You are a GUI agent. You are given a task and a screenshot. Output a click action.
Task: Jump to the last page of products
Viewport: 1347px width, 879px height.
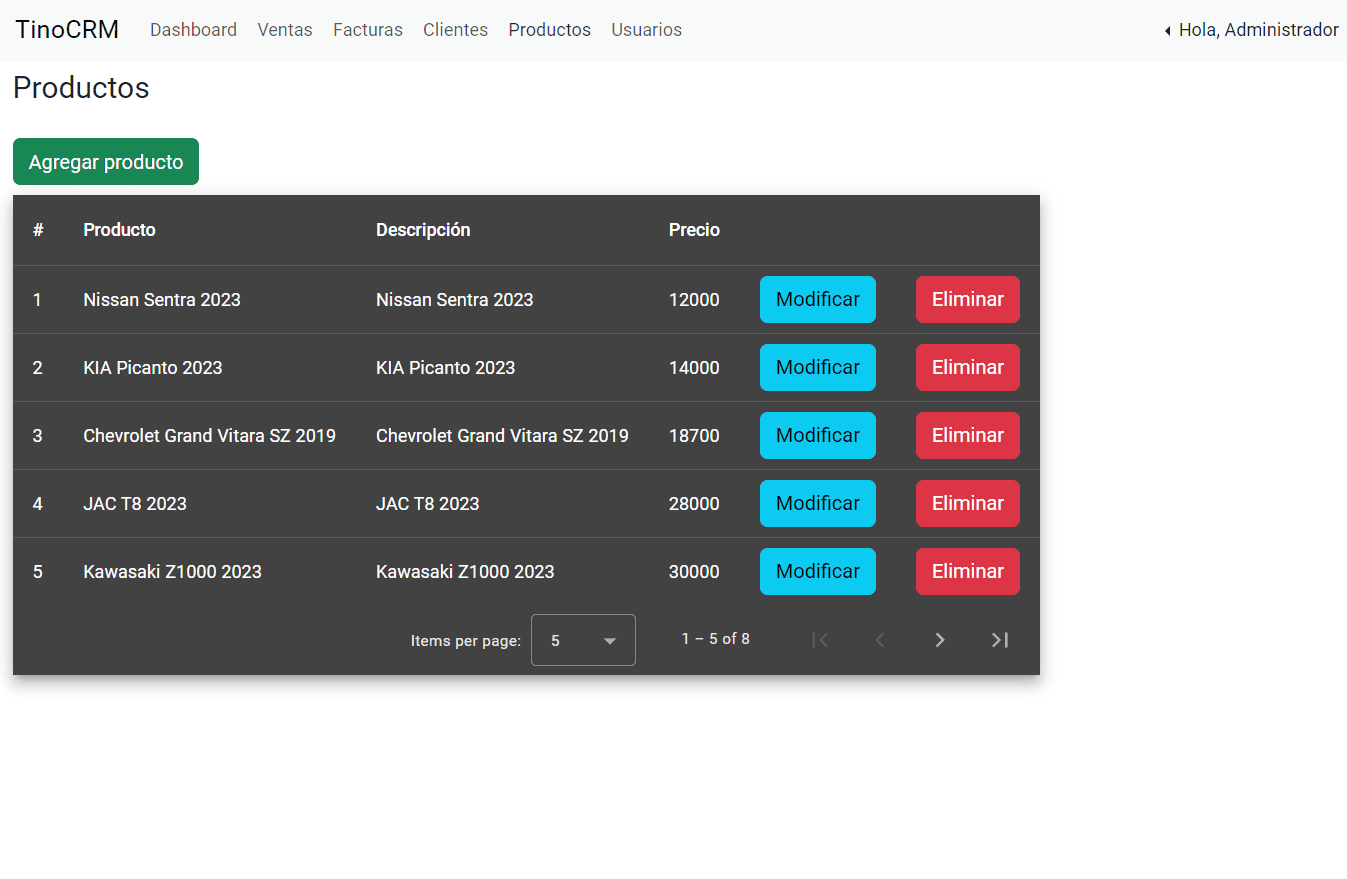tap(1000, 640)
